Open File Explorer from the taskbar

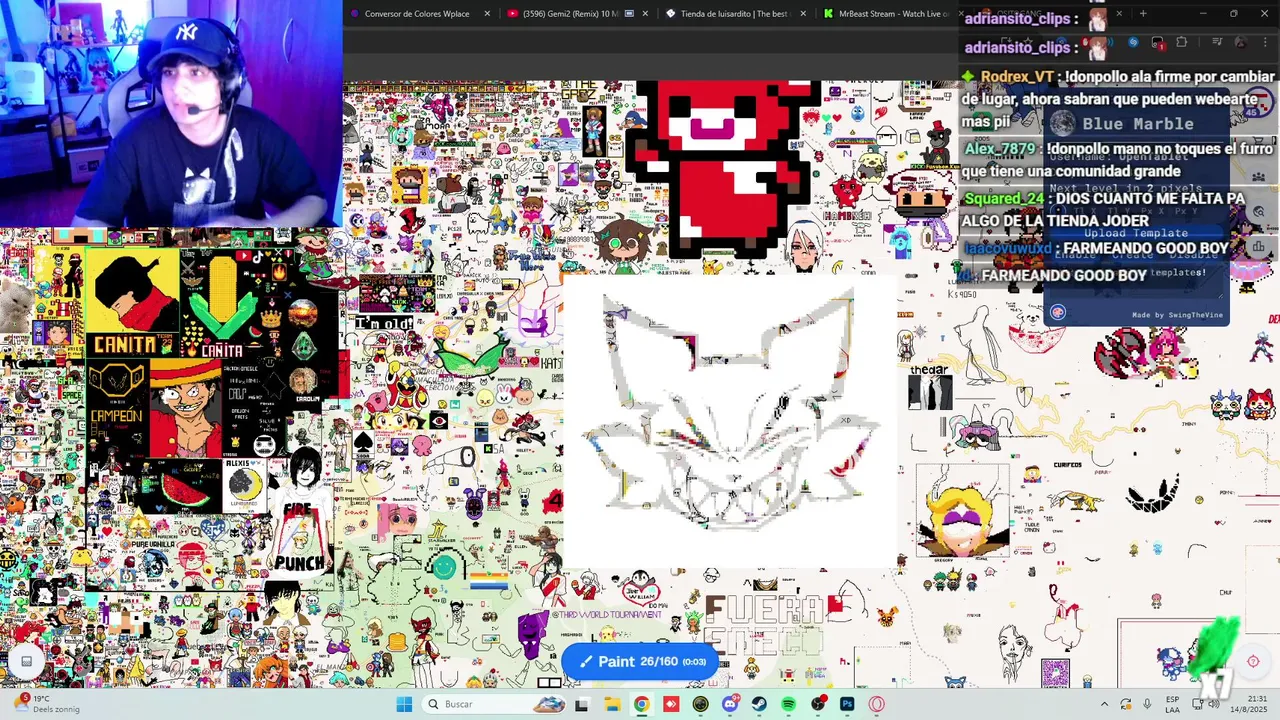pyautogui.click(x=613, y=704)
